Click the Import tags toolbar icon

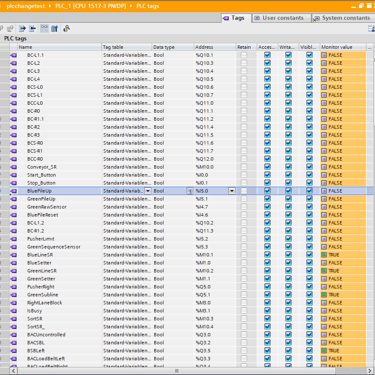[32, 29]
